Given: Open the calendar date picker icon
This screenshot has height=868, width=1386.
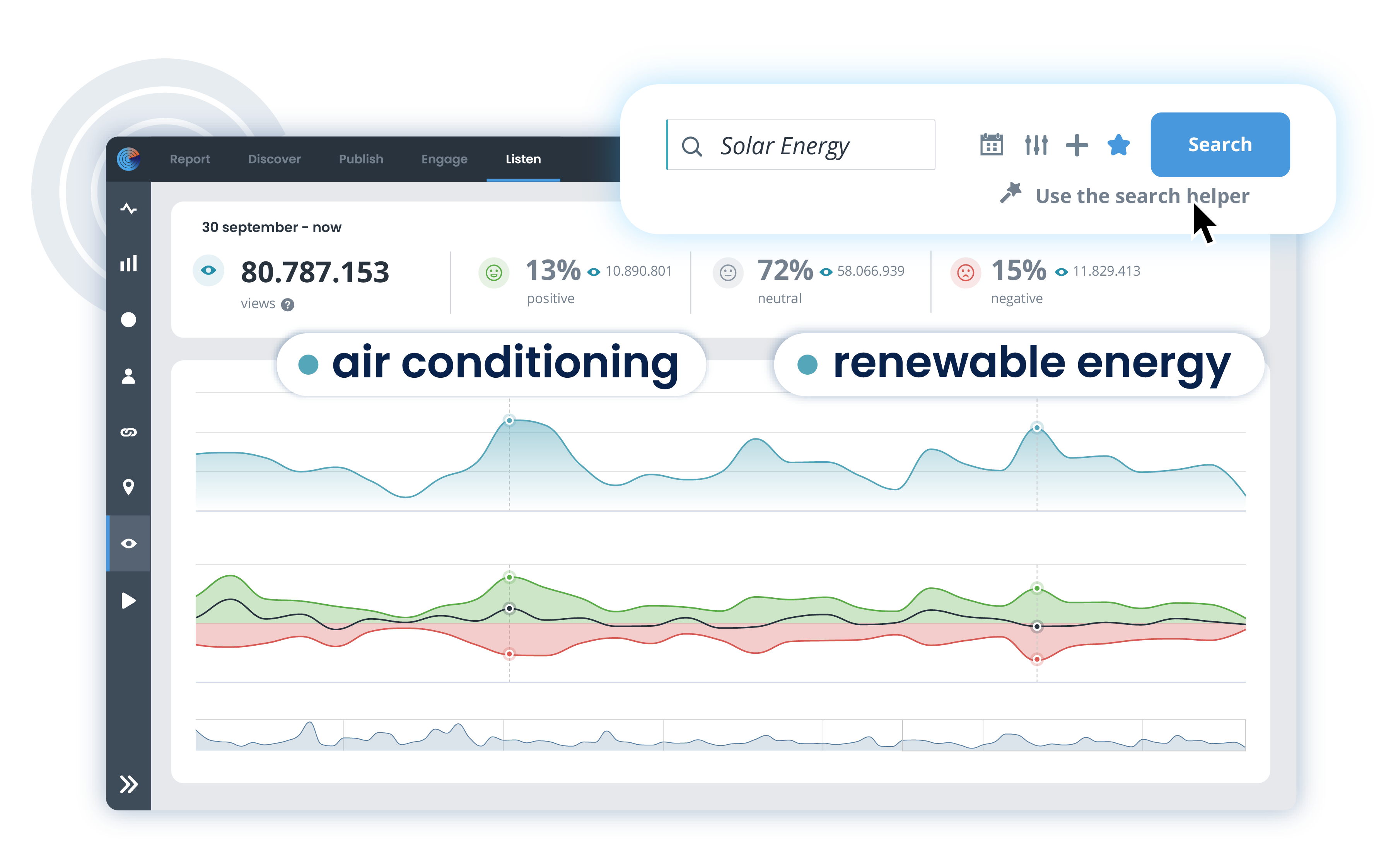Looking at the screenshot, I should (991, 145).
